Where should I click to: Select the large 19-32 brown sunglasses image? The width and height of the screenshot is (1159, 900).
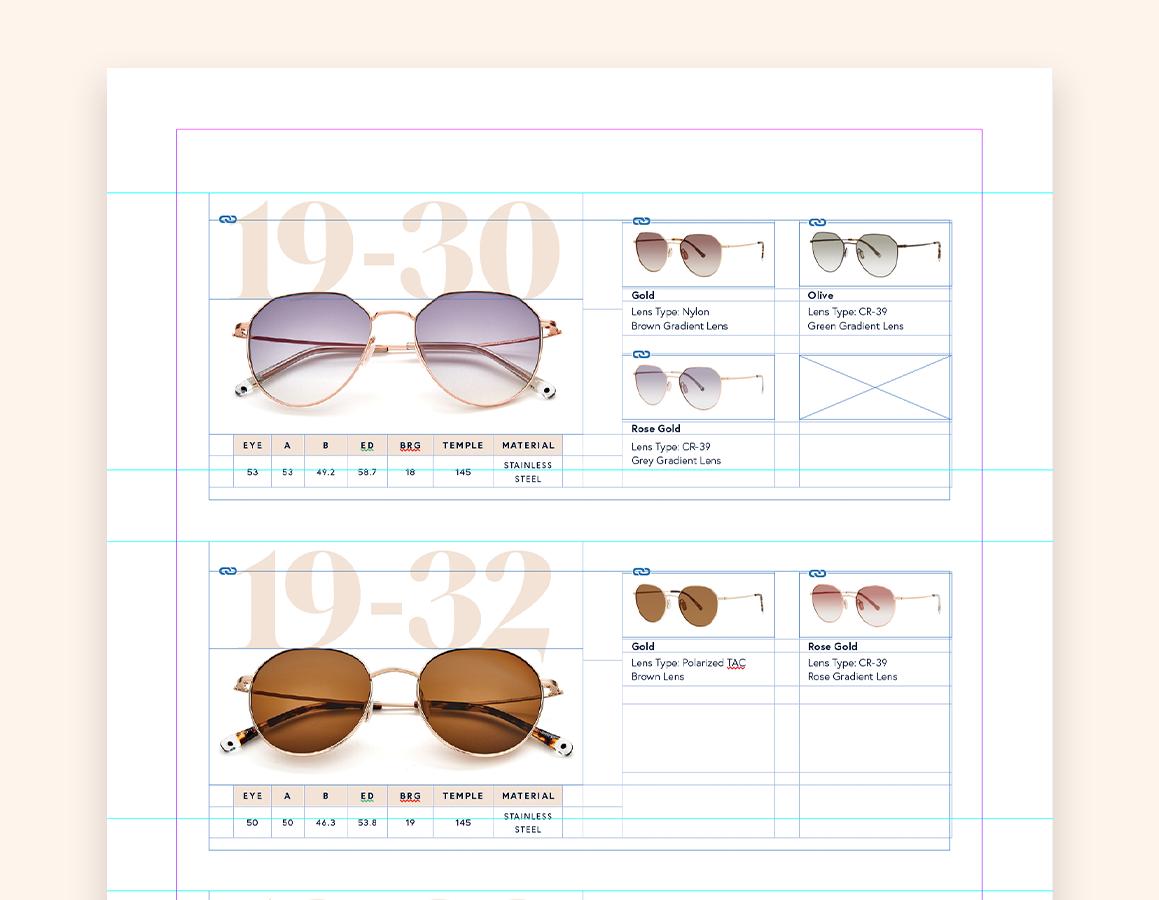(396, 716)
